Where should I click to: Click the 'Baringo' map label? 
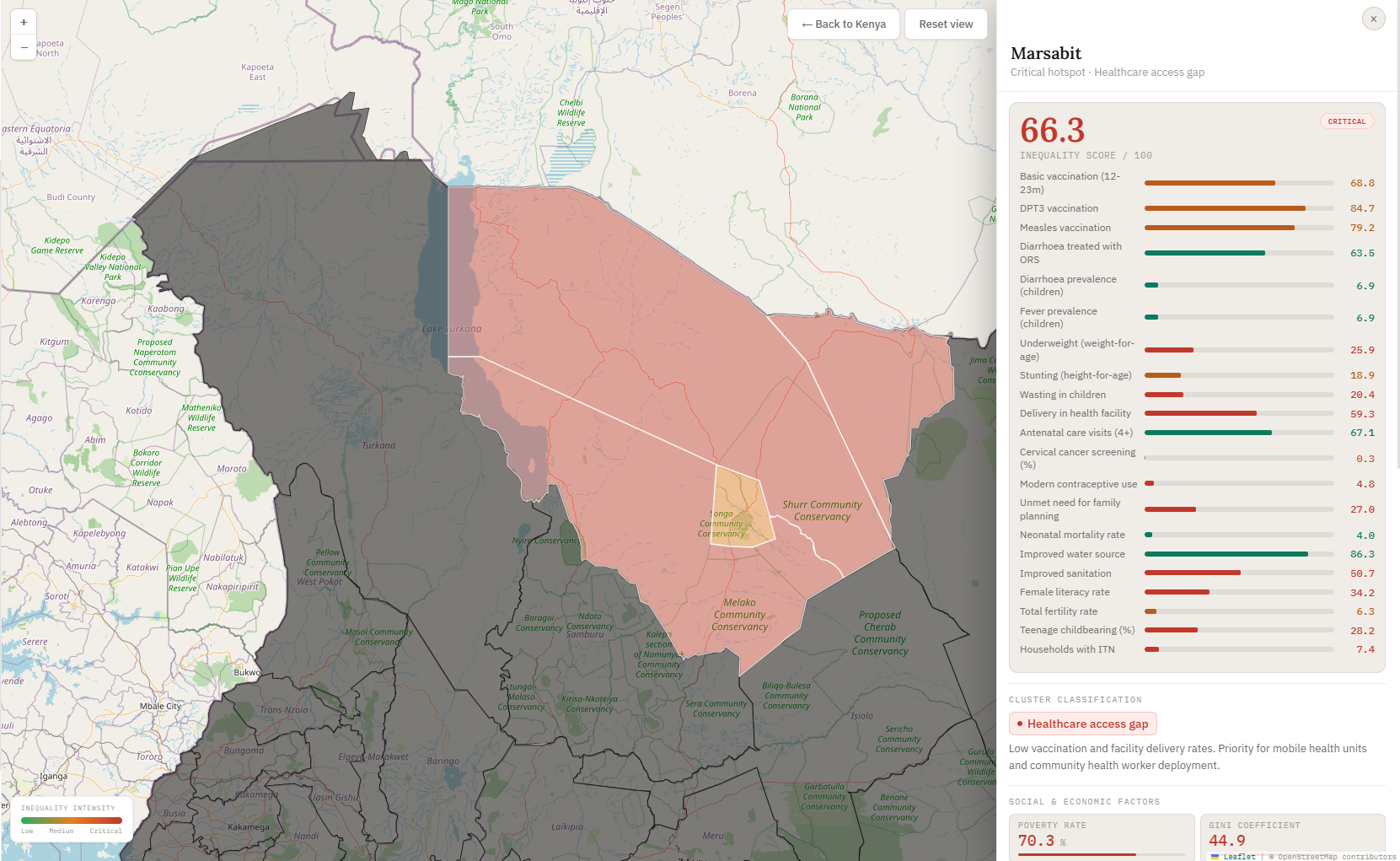pyautogui.click(x=443, y=761)
